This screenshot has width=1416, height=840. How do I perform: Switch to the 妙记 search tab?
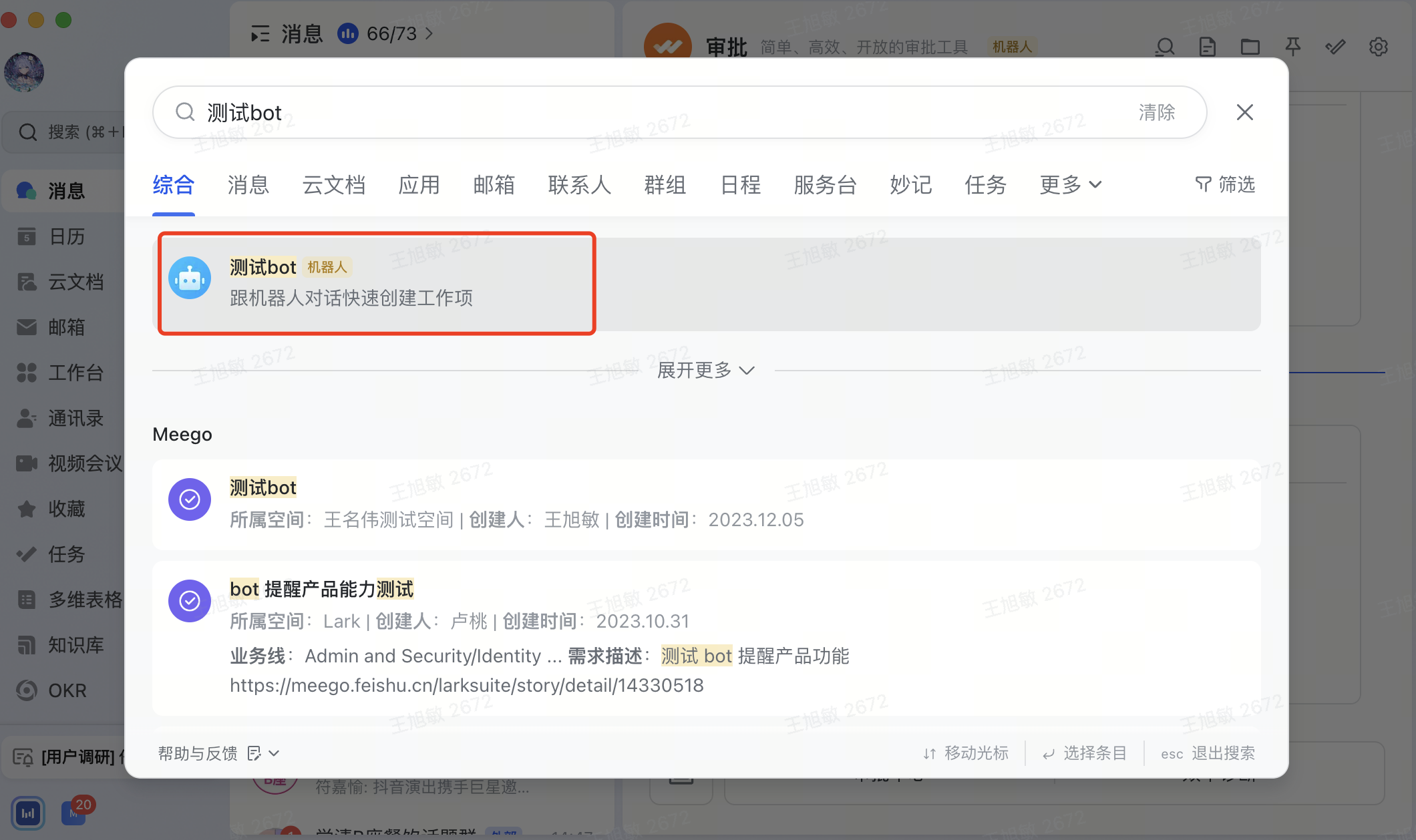tap(910, 185)
